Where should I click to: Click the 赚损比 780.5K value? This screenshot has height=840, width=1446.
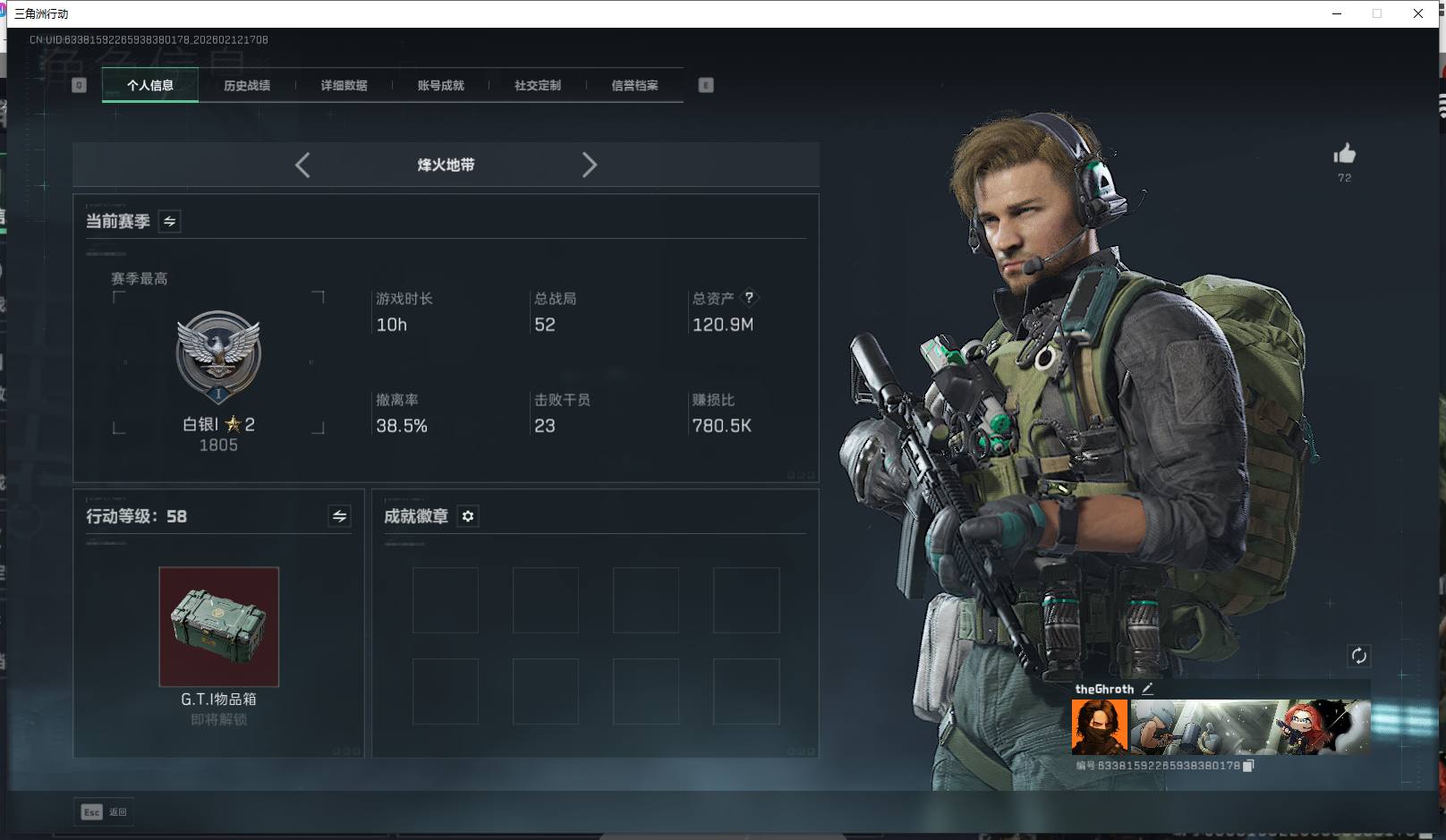722,426
